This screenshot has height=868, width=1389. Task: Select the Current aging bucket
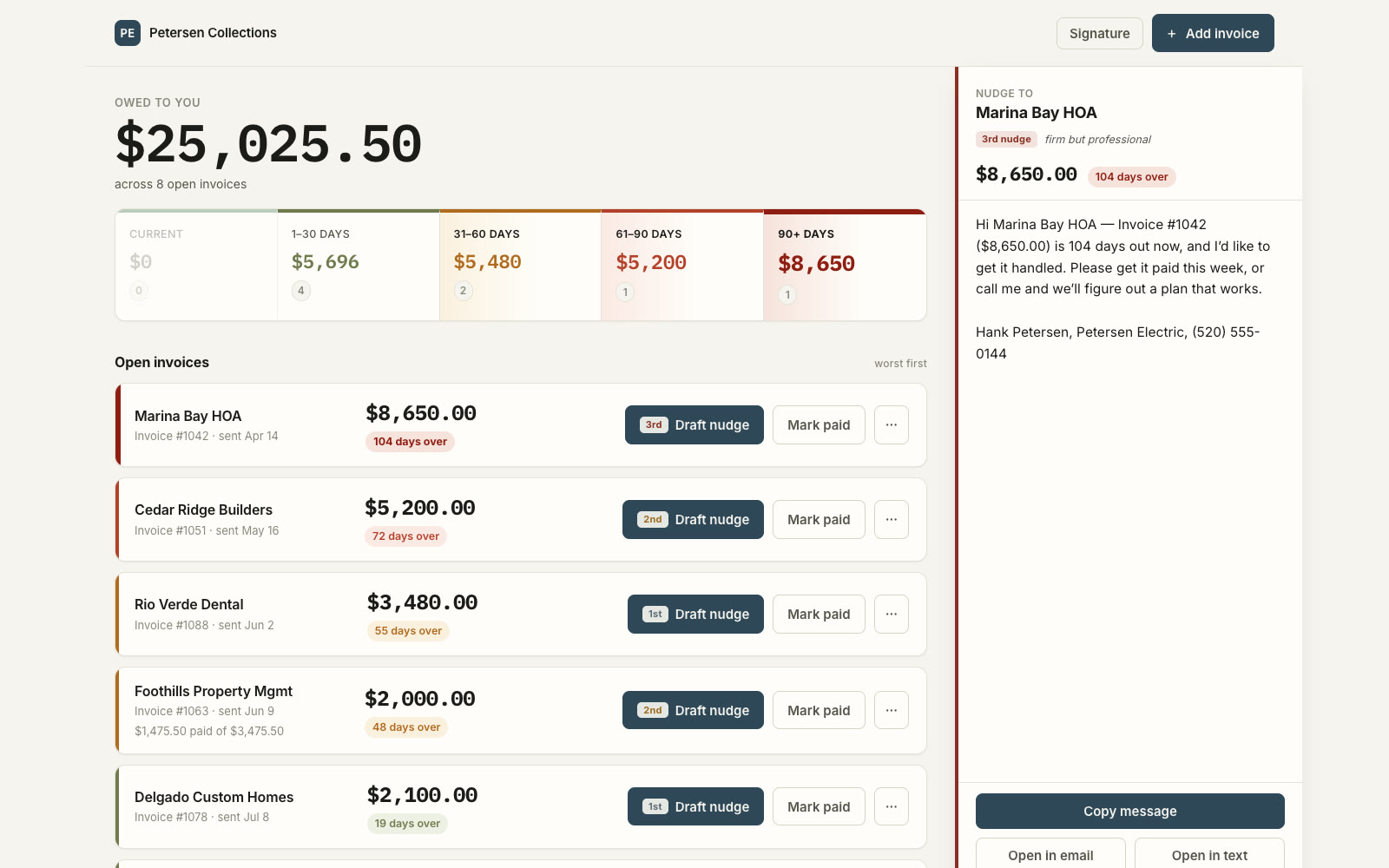click(x=196, y=266)
